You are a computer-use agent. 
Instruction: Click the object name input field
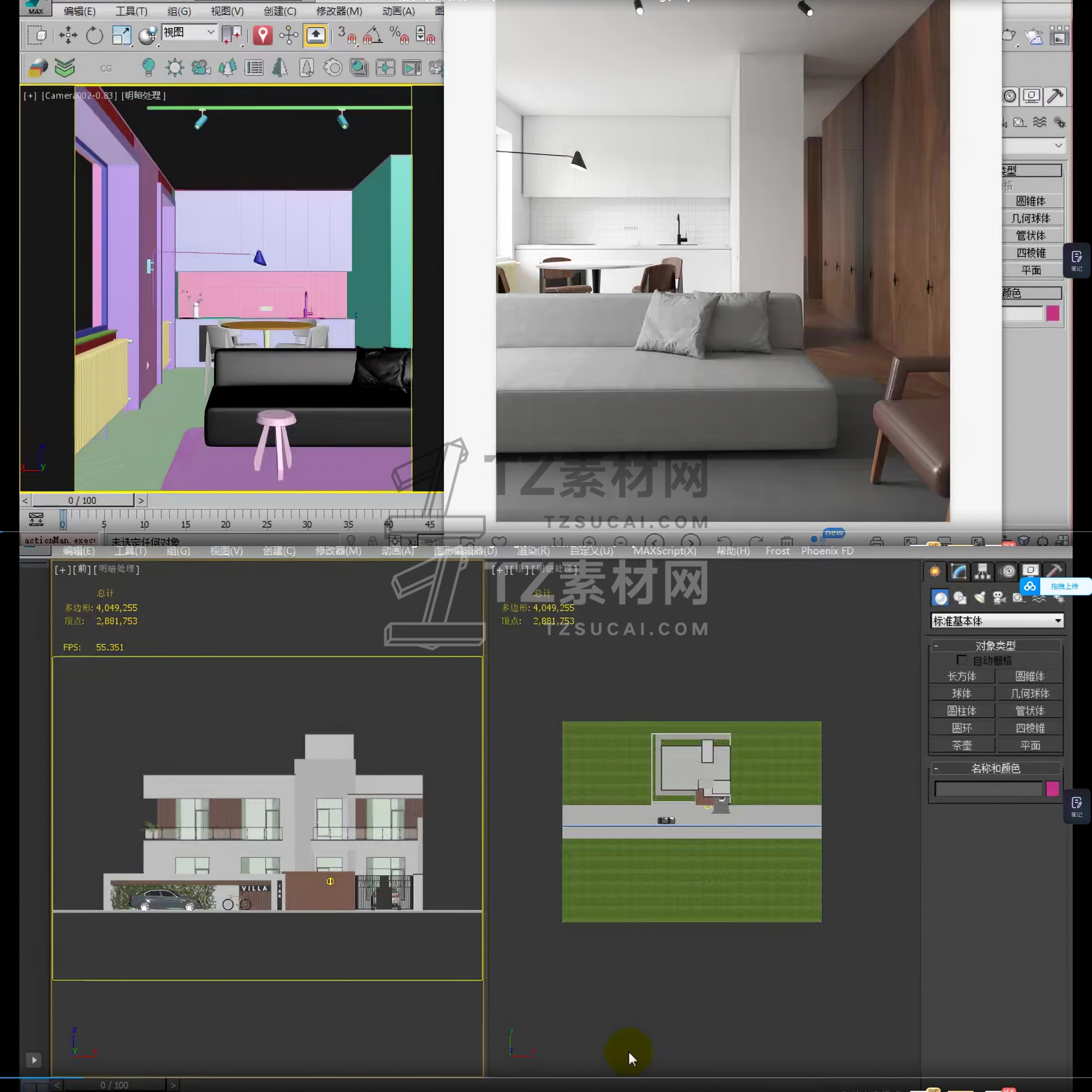pos(988,789)
